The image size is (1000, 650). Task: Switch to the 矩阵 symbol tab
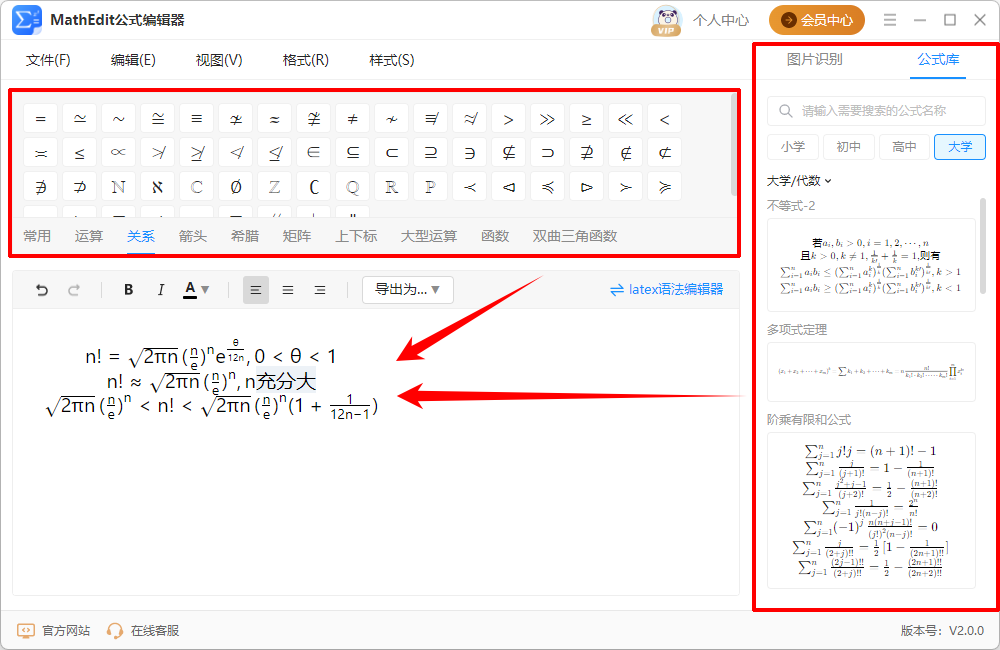click(x=297, y=236)
